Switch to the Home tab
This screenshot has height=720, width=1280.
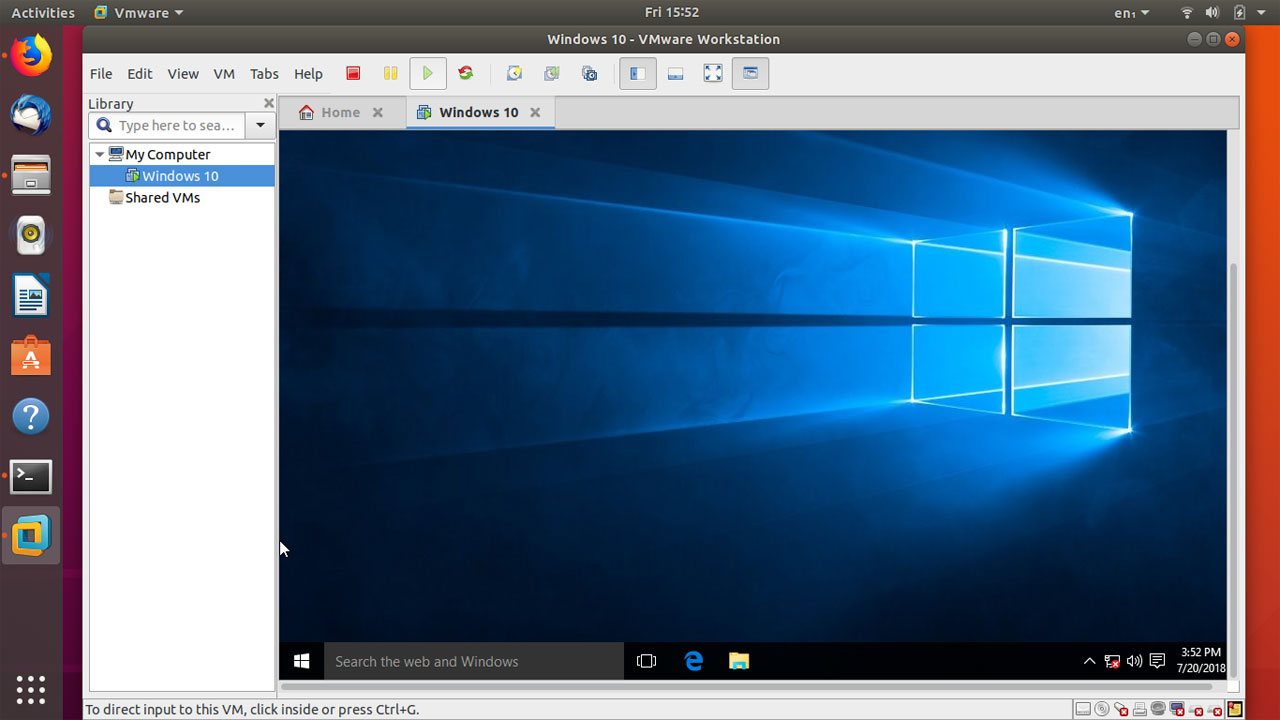click(340, 112)
